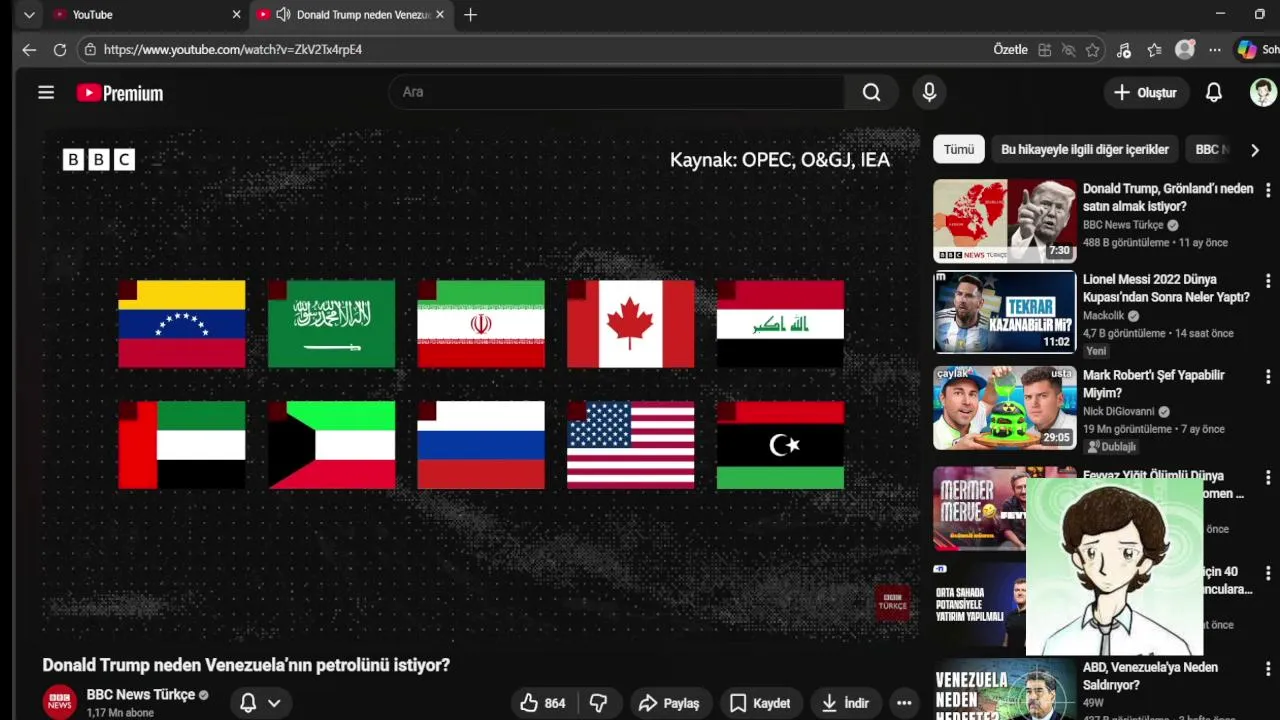Viewport: 1280px width, 720px height.
Task: Click the Ara search input field
Action: coord(616,92)
